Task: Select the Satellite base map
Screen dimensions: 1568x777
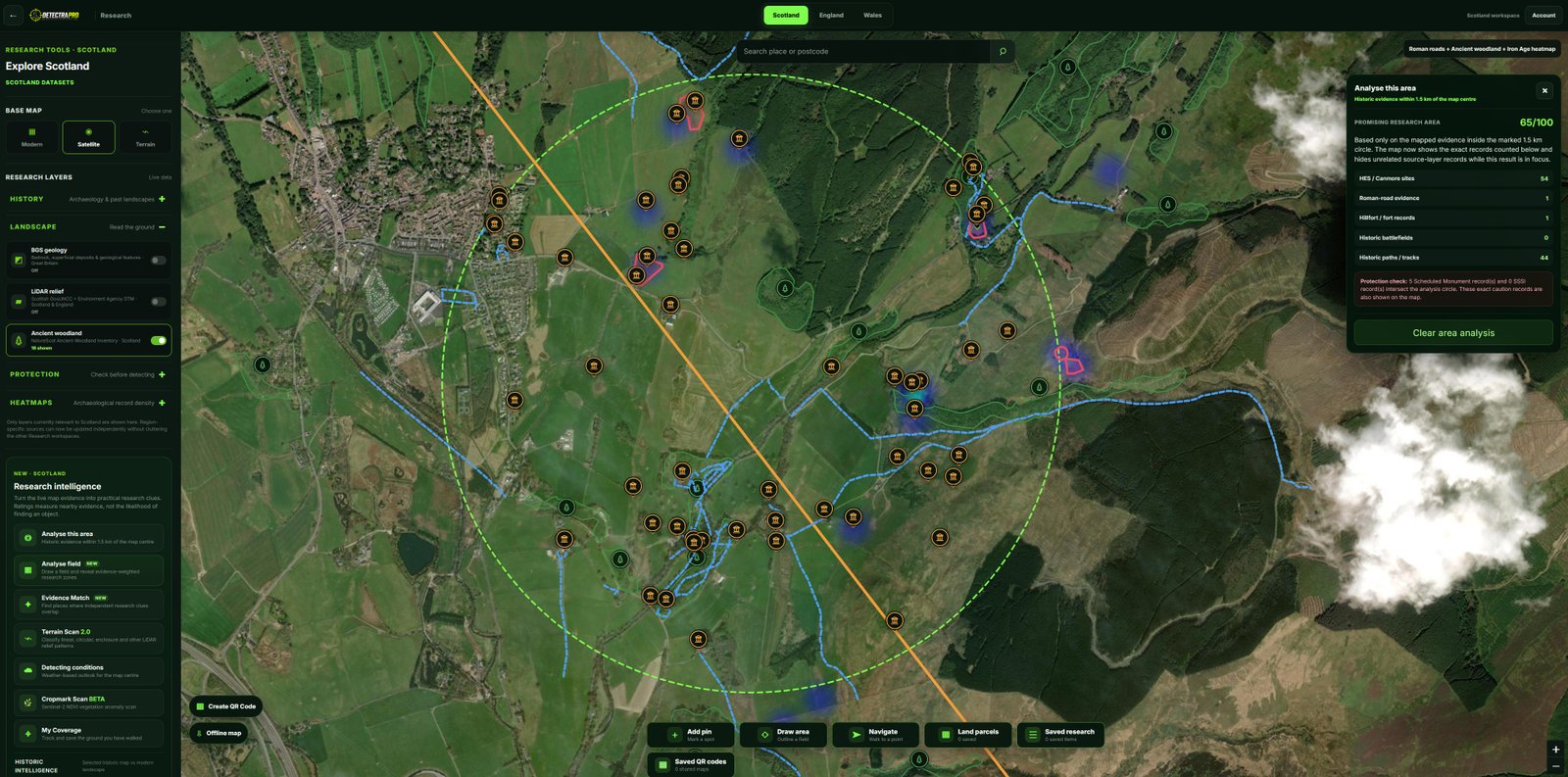Action: [x=89, y=137]
